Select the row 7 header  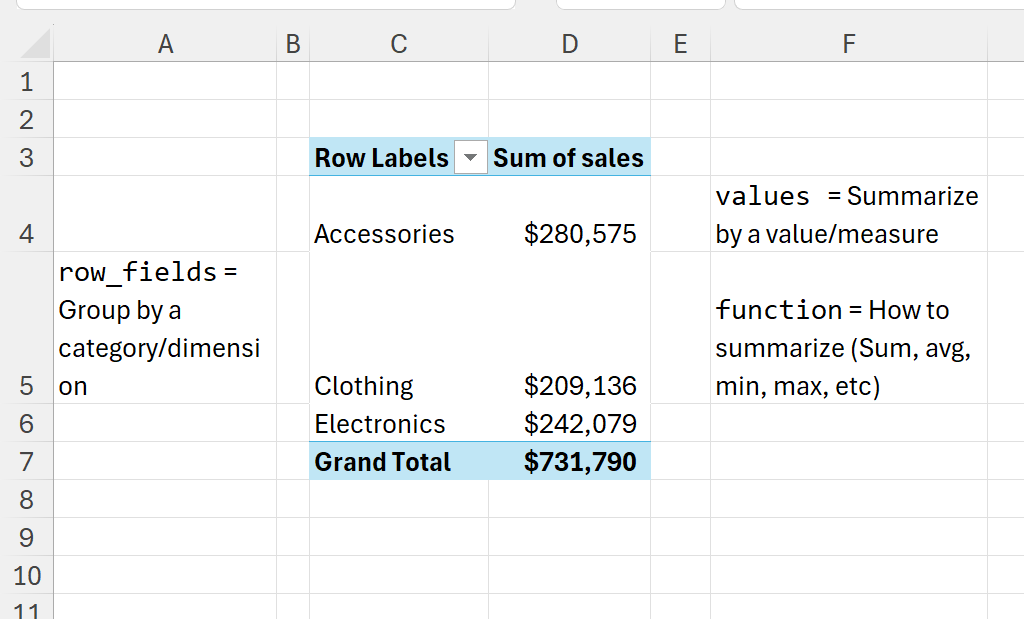26,462
